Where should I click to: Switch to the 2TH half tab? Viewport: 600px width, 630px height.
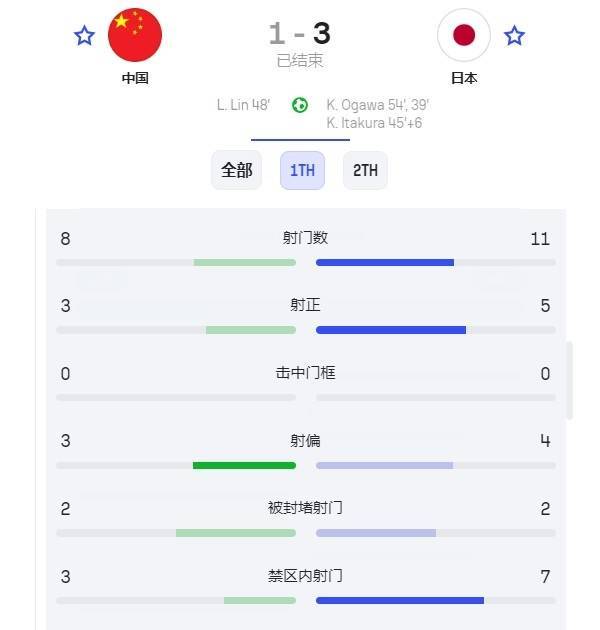365,170
